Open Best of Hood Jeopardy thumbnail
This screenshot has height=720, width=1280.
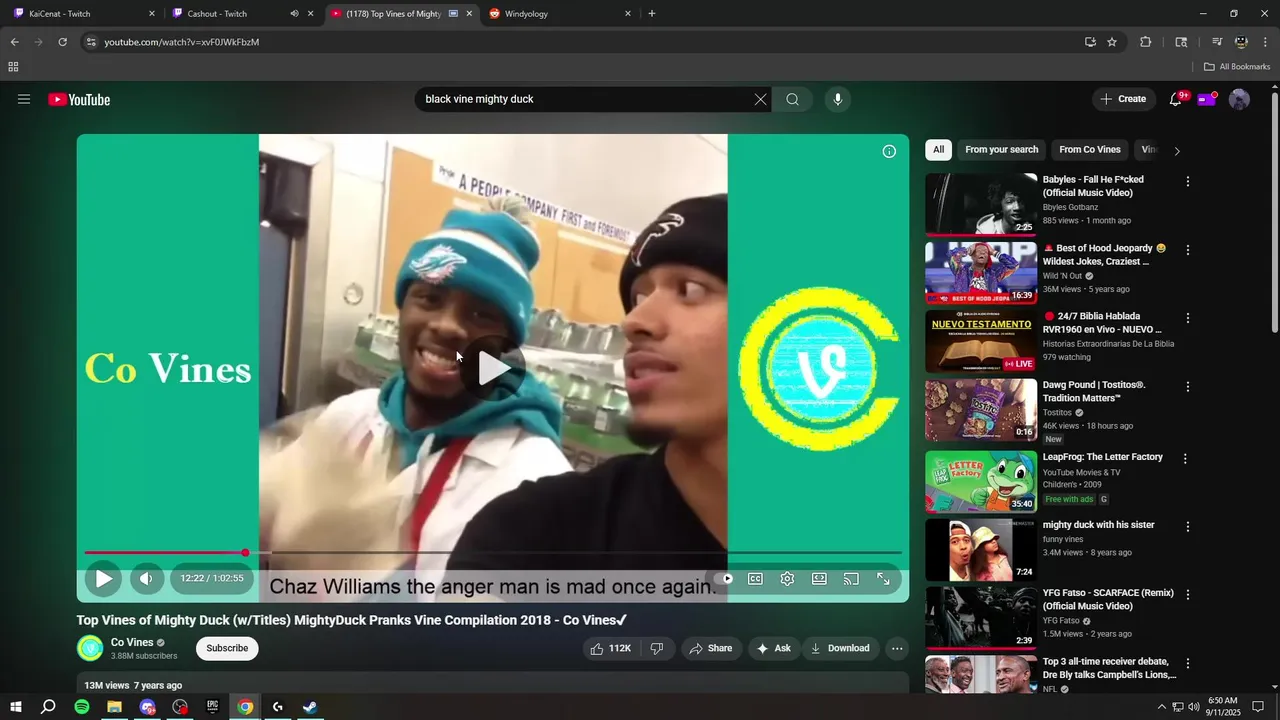point(981,272)
